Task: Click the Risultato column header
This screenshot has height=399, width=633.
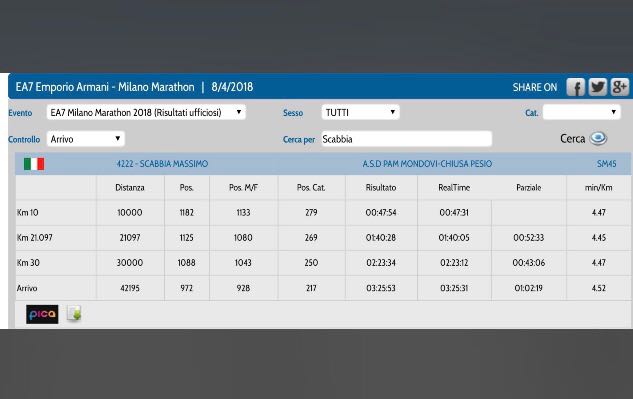Action: click(x=381, y=187)
